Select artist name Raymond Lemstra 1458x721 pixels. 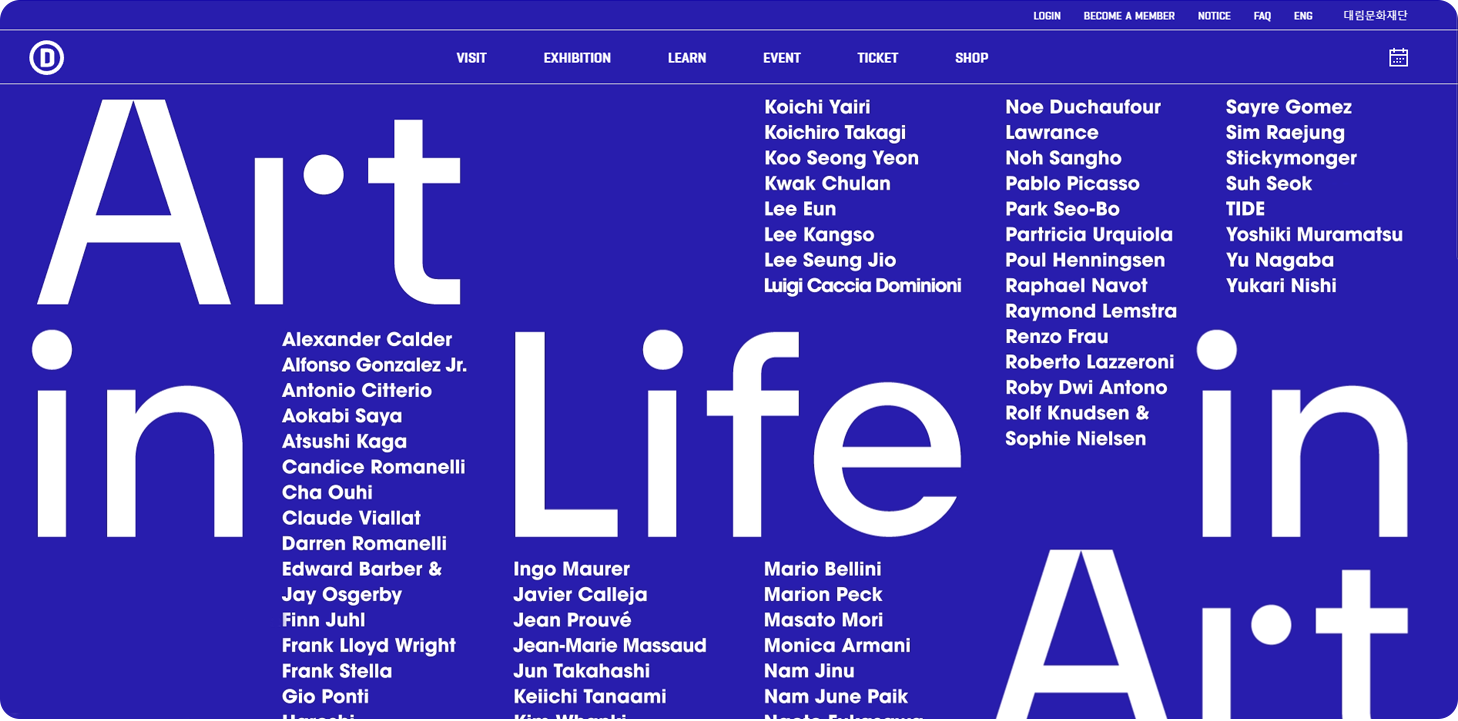click(x=1091, y=311)
